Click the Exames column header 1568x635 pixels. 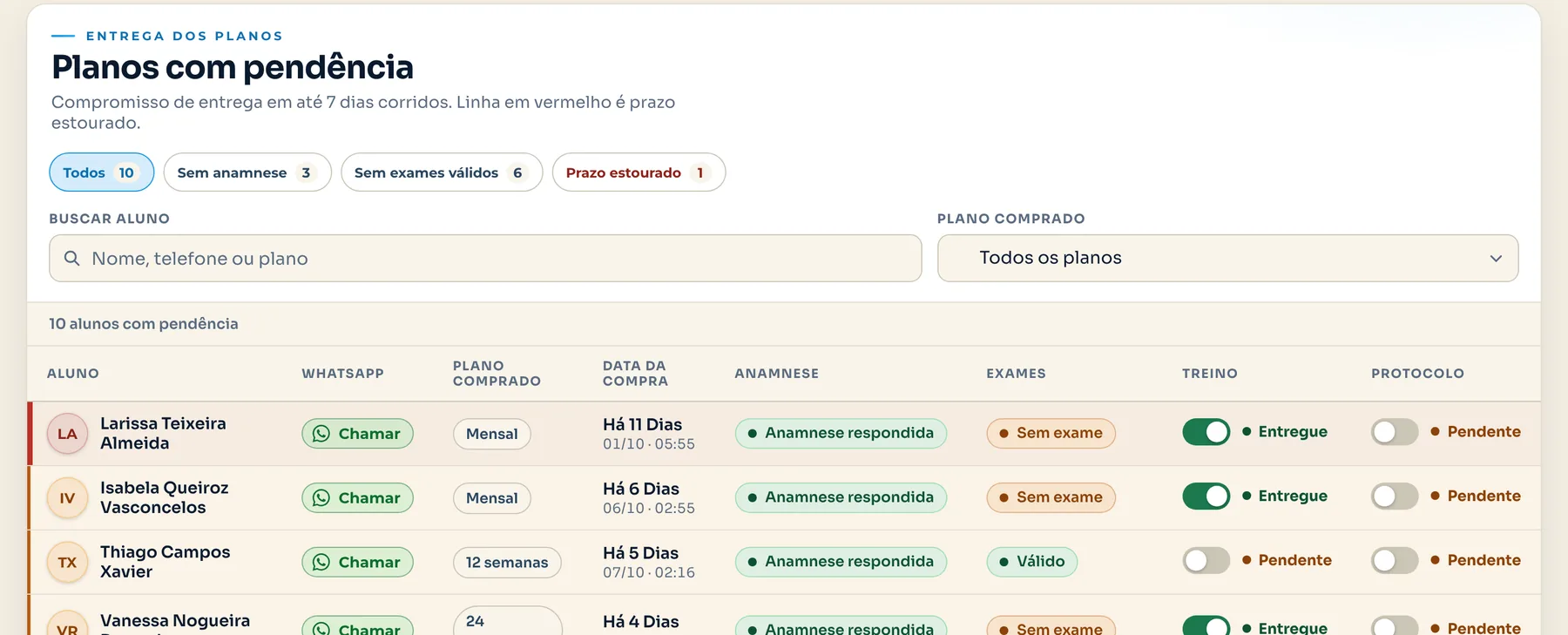tap(1016, 374)
